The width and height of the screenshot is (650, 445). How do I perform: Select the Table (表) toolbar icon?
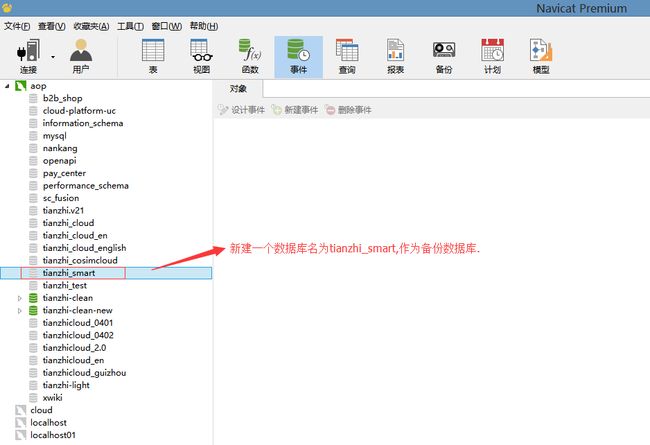tap(153, 56)
